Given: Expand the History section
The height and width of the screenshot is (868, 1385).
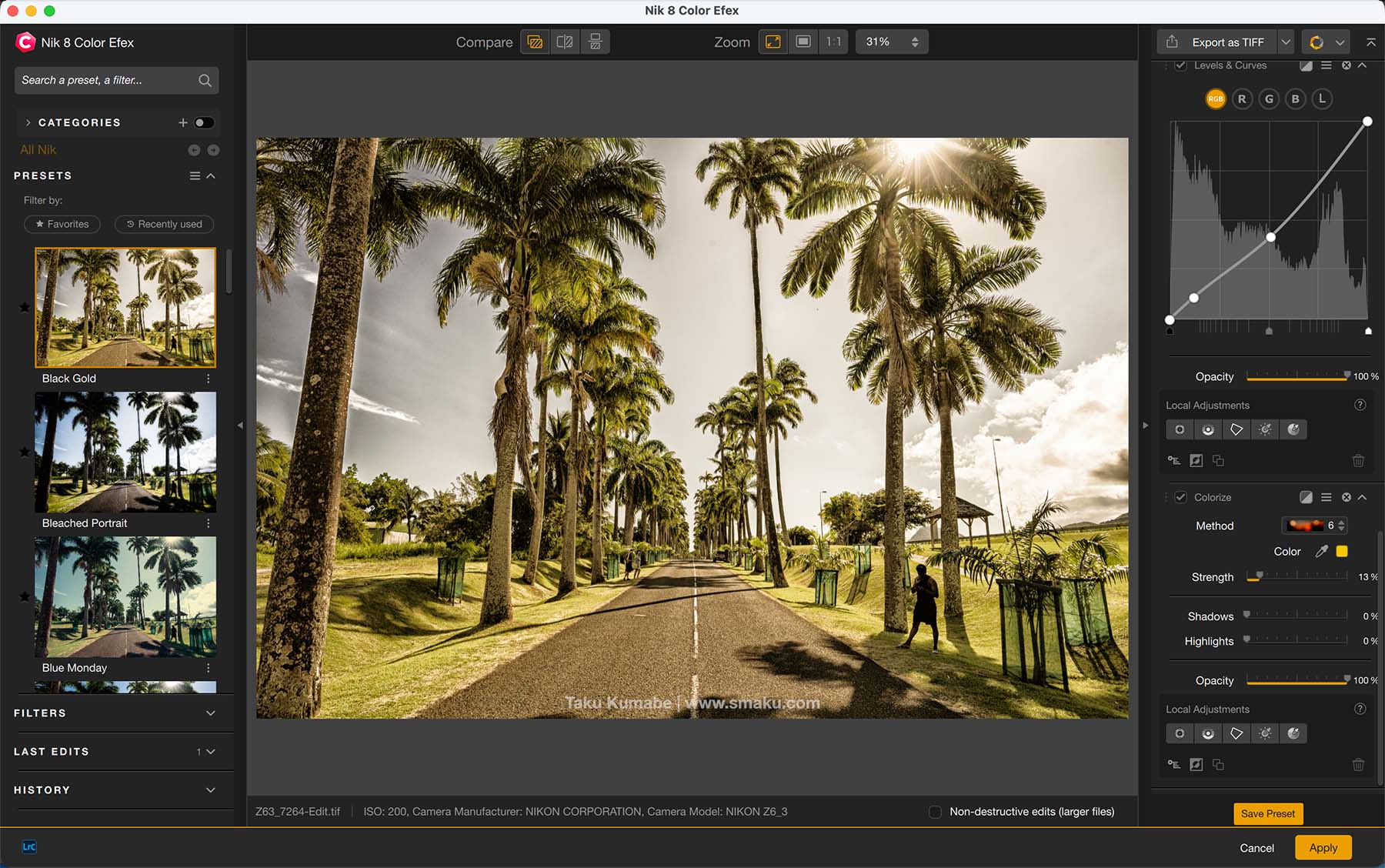Looking at the screenshot, I should (x=210, y=790).
